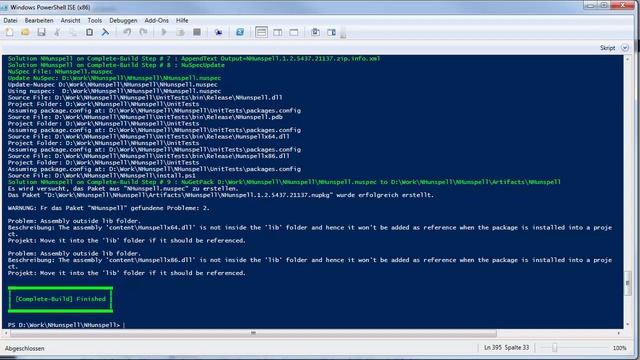Viewport: 640px width, 360px height.
Task: Show command window icon
Action: (316, 32)
